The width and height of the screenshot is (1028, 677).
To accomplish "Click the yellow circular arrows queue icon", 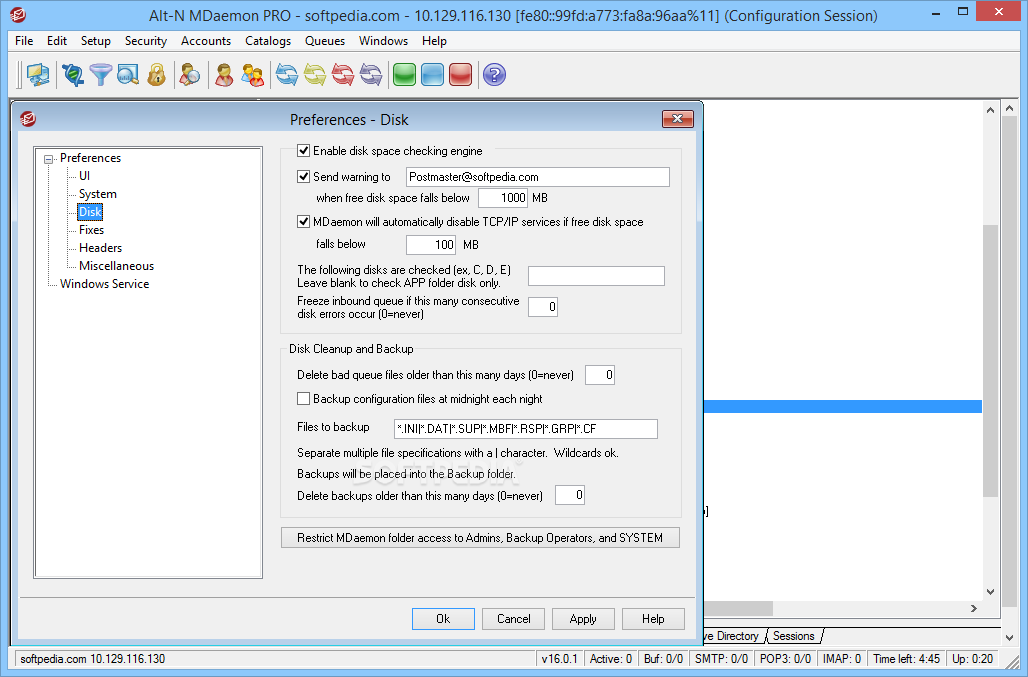I will (x=315, y=75).
